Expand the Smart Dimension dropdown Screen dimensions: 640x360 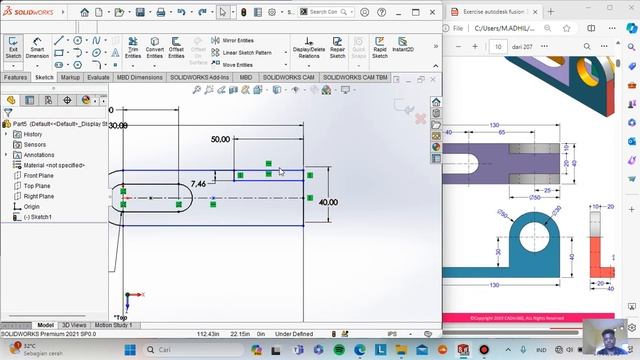pos(37,66)
